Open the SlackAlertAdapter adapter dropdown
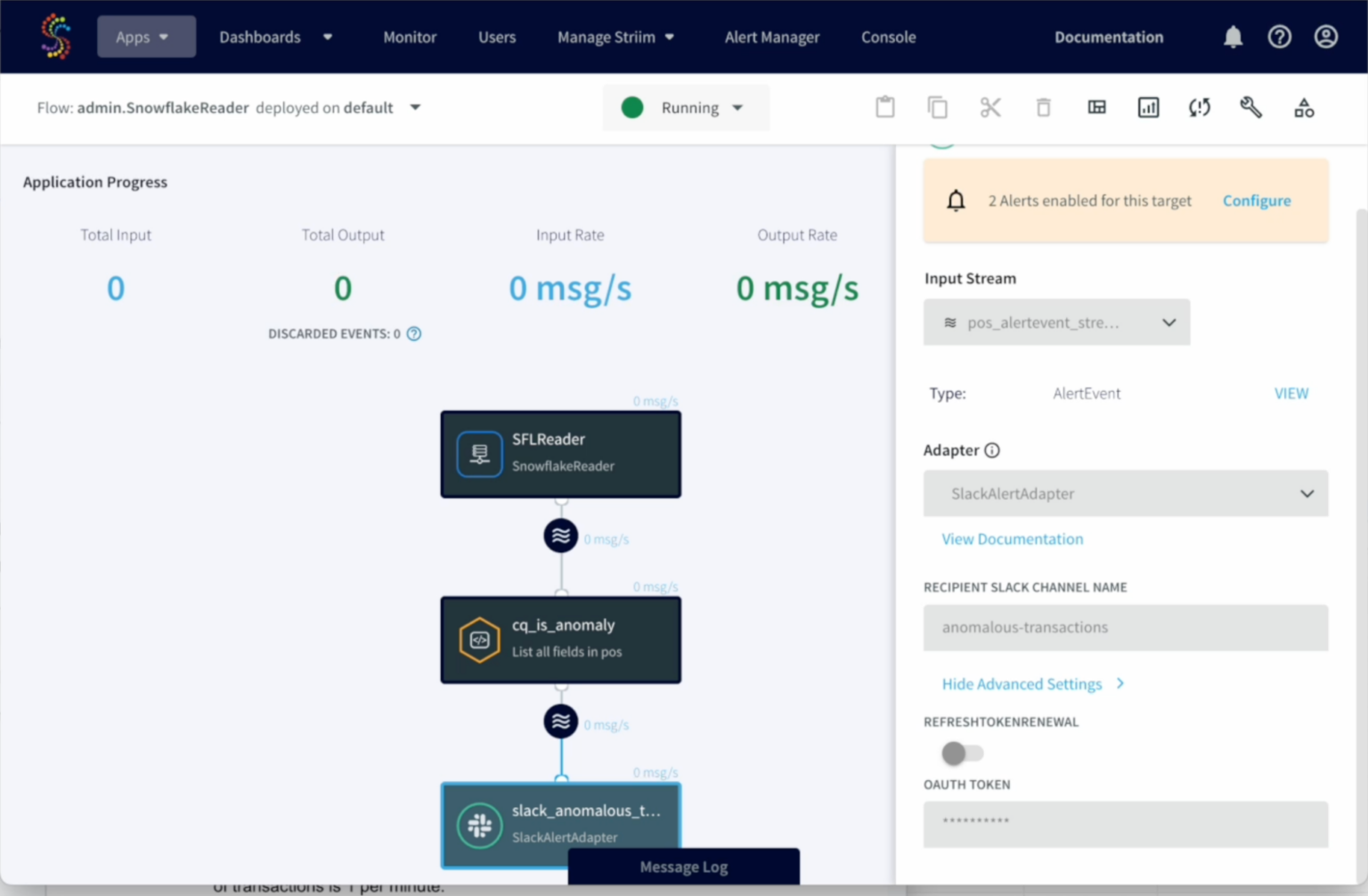The image size is (1368, 896). pyautogui.click(x=1125, y=493)
